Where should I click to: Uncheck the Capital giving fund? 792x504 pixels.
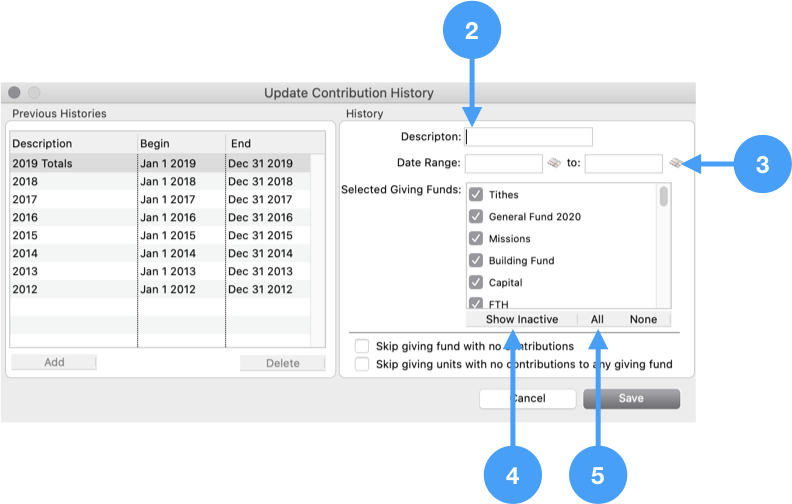coord(476,283)
